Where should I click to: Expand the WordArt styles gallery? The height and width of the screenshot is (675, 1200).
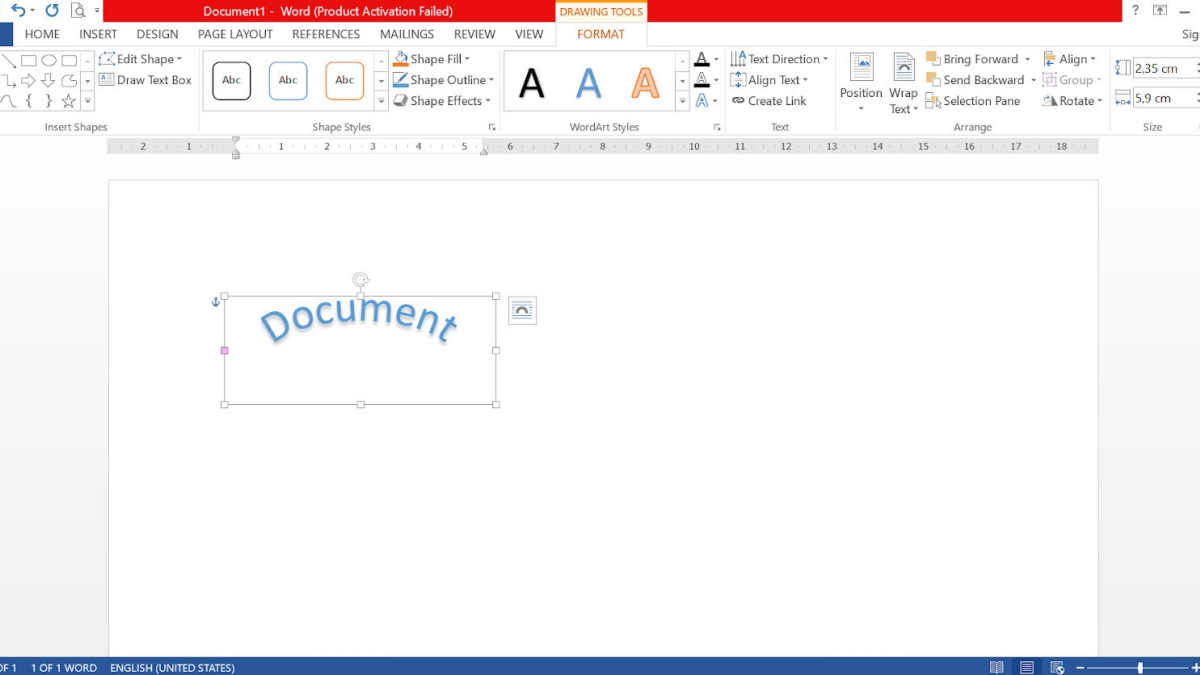click(683, 101)
